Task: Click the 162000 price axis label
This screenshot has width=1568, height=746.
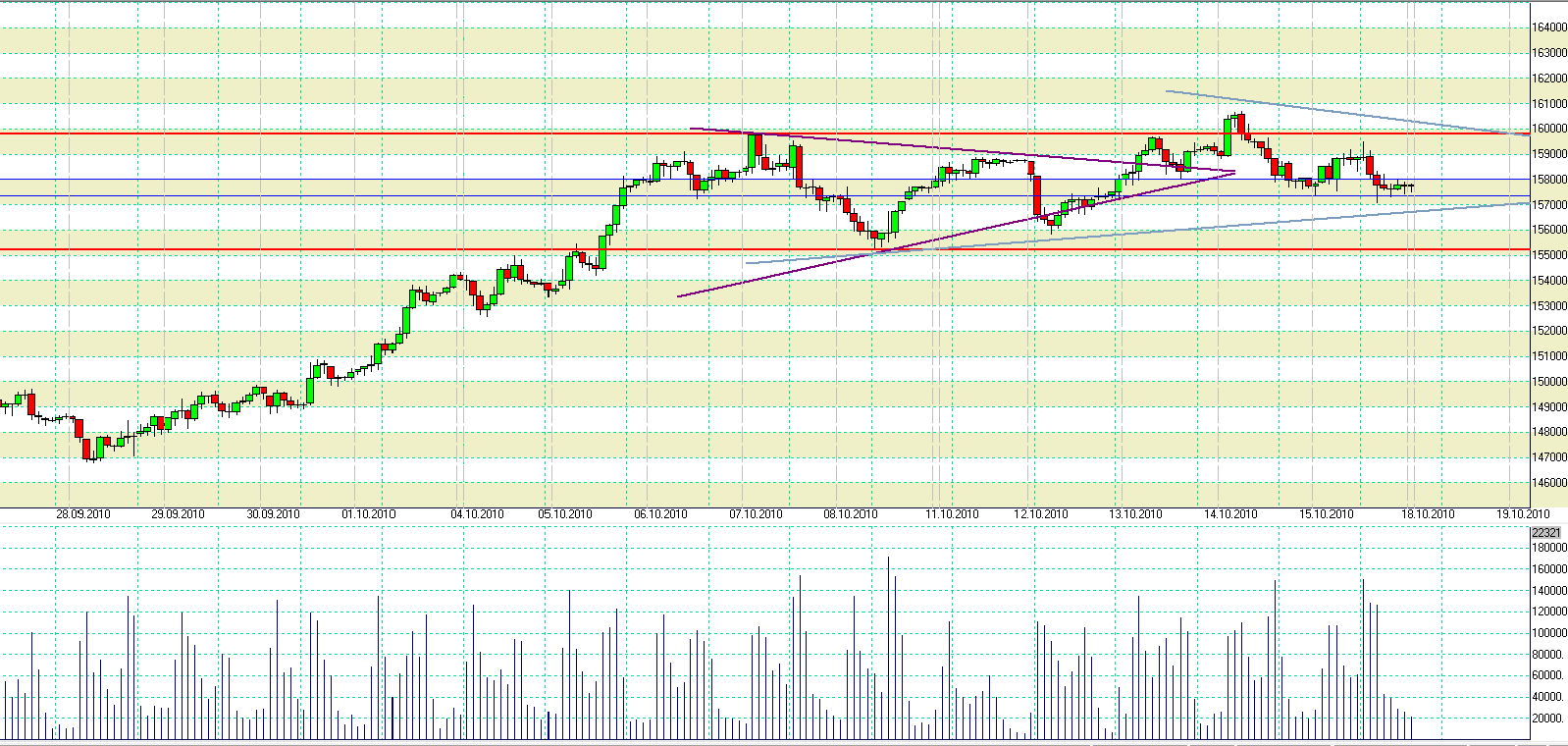Action: click(1549, 79)
